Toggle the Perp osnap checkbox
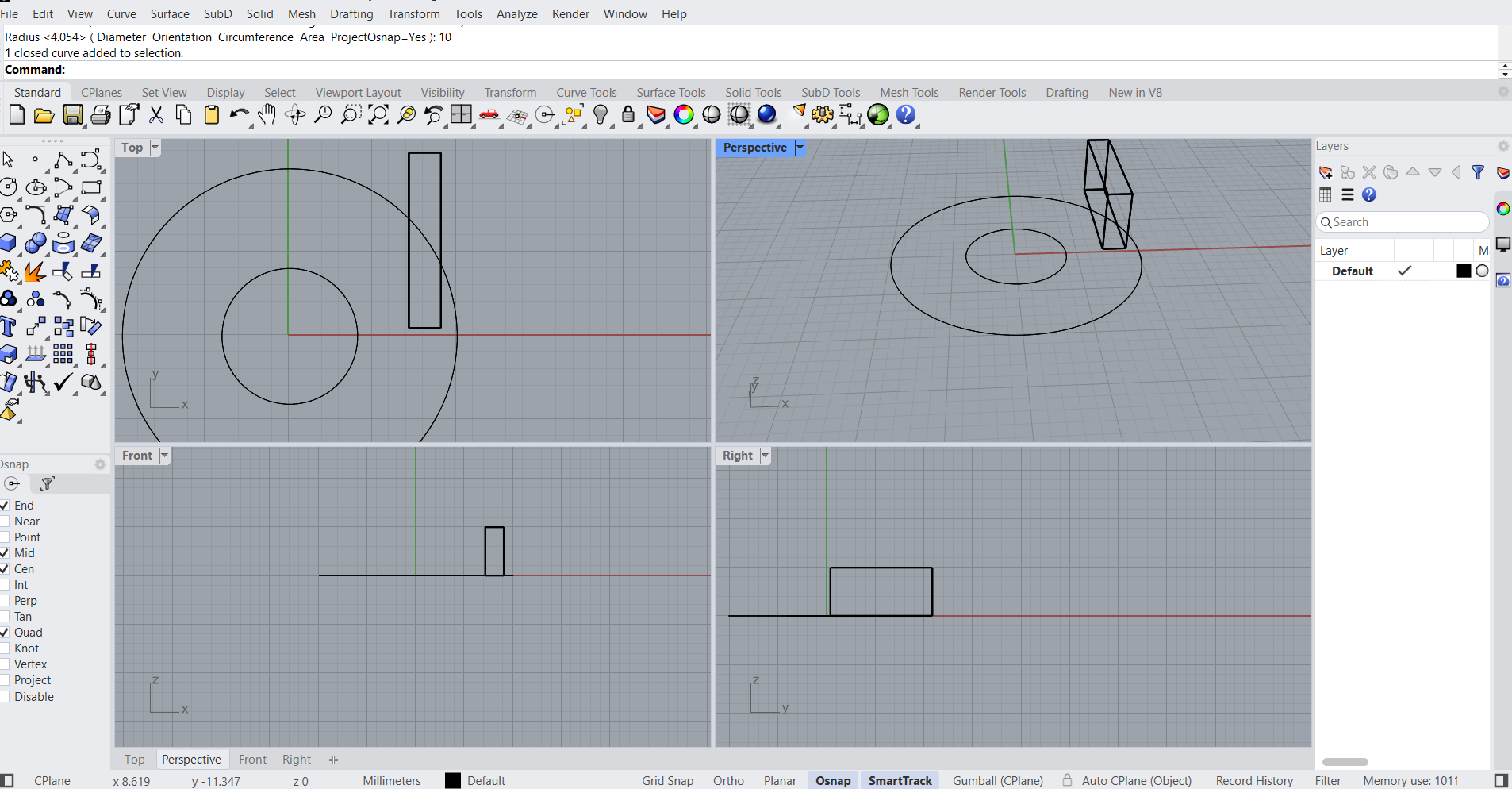 coord(5,601)
